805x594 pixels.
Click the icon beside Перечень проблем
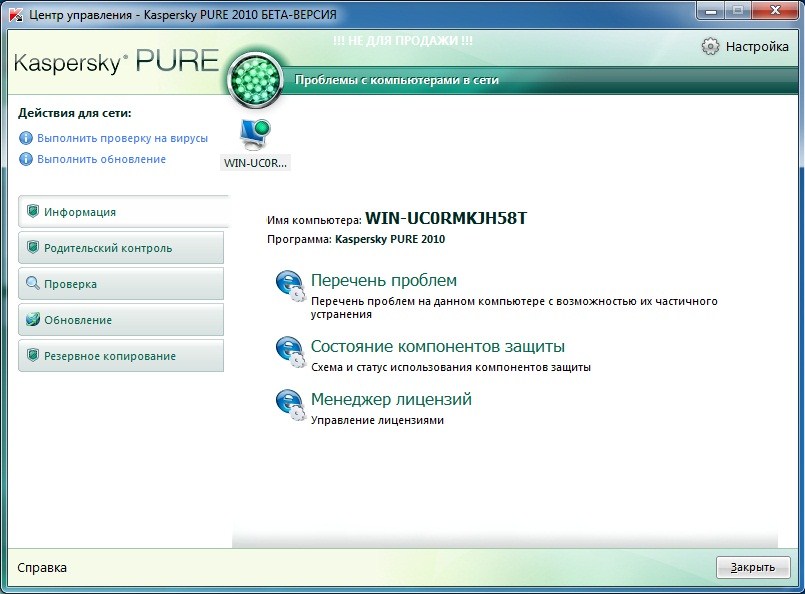pyautogui.click(x=291, y=286)
